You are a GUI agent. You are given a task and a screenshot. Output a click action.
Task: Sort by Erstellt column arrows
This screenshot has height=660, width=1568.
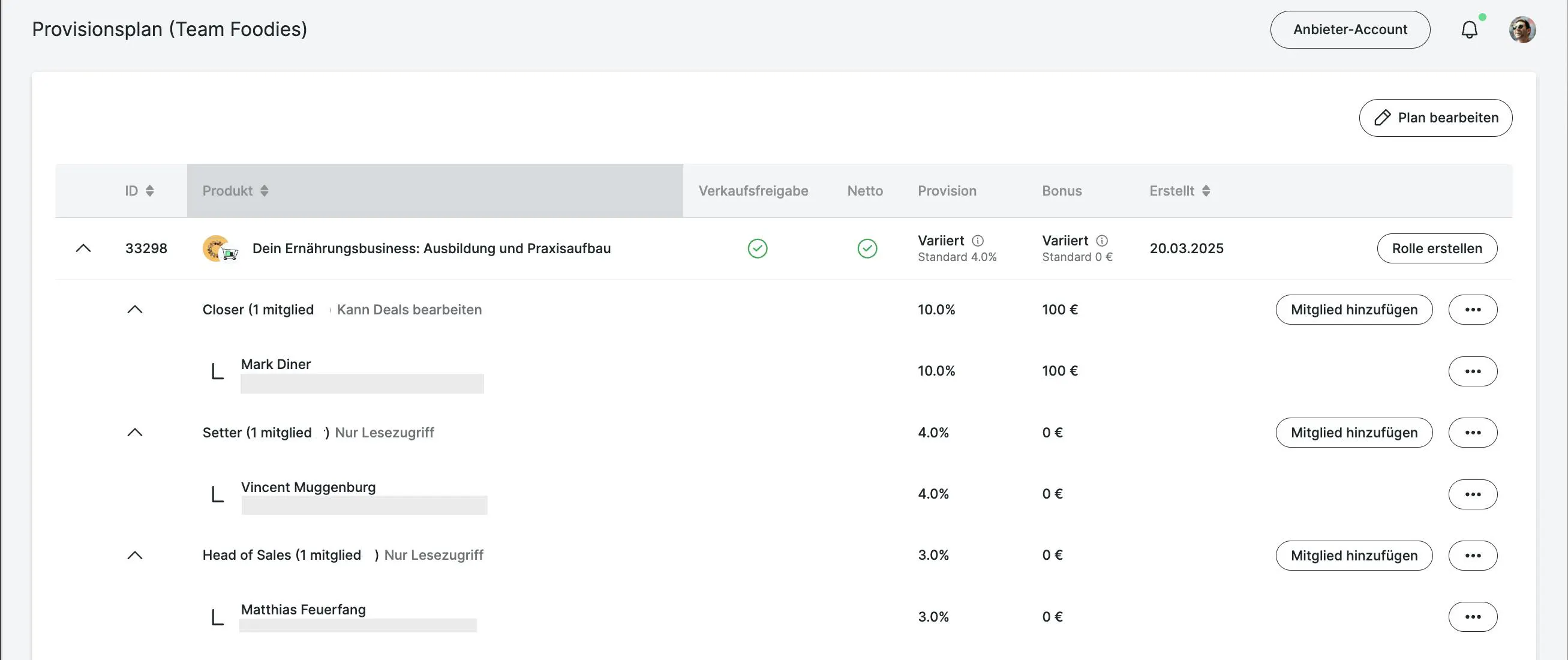tap(1206, 191)
